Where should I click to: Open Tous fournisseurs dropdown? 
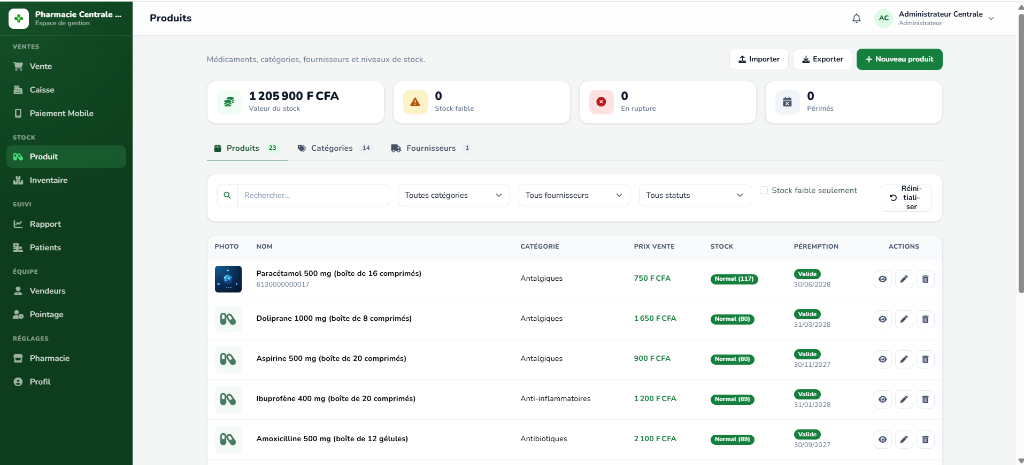point(575,195)
